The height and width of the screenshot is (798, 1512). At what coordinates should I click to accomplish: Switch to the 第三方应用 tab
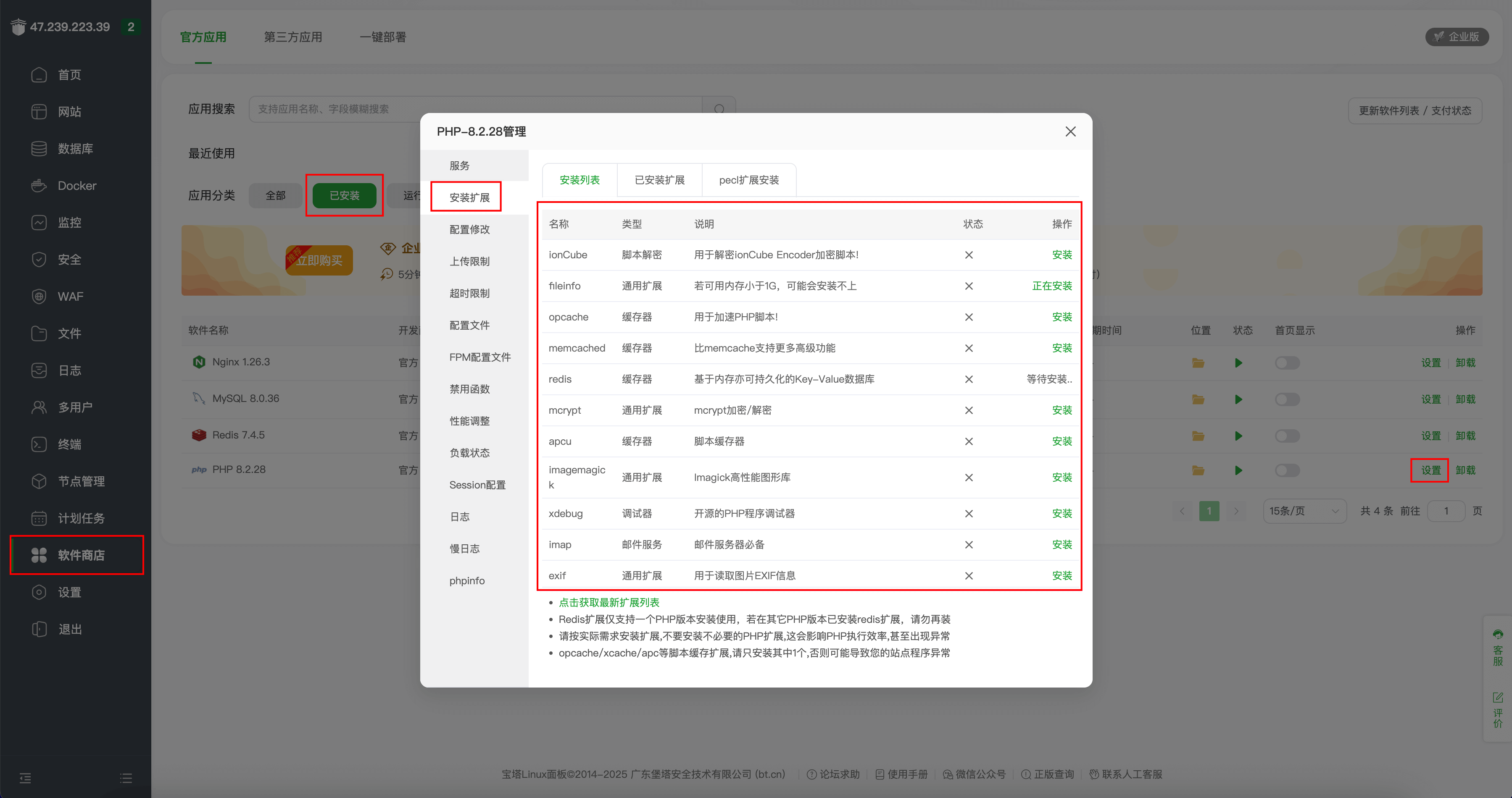[x=292, y=37]
